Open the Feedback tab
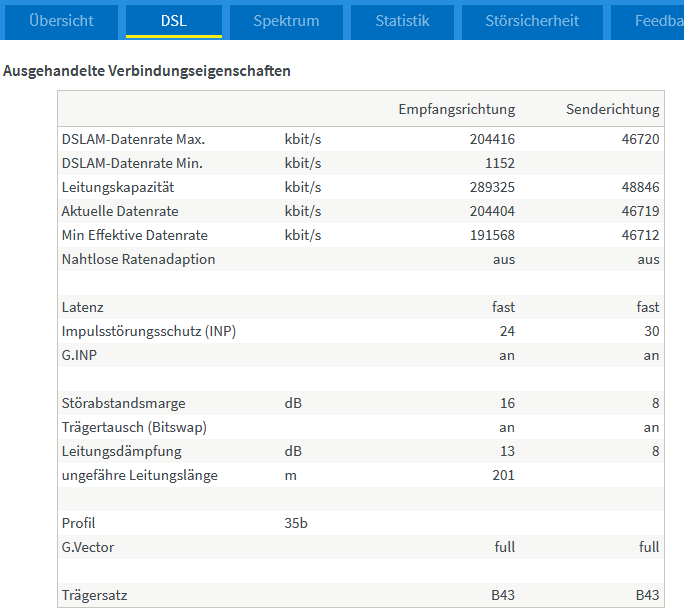684x612 pixels. pos(647,21)
